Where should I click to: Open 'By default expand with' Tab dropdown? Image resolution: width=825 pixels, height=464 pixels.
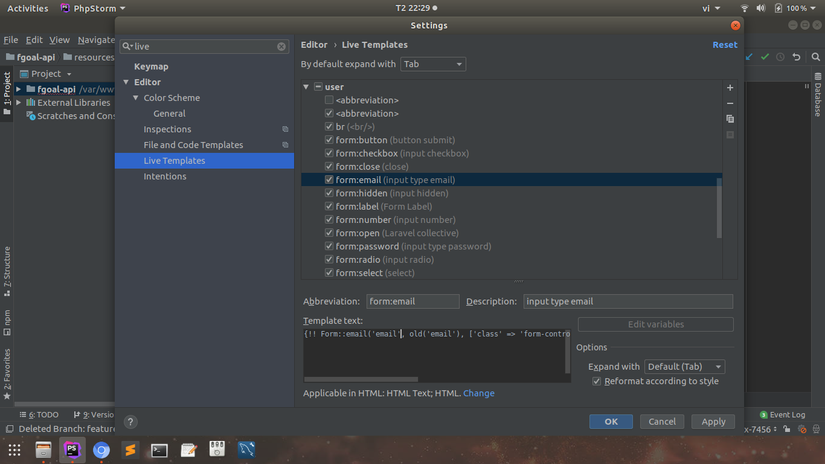pyautogui.click(x=433, y=64)
